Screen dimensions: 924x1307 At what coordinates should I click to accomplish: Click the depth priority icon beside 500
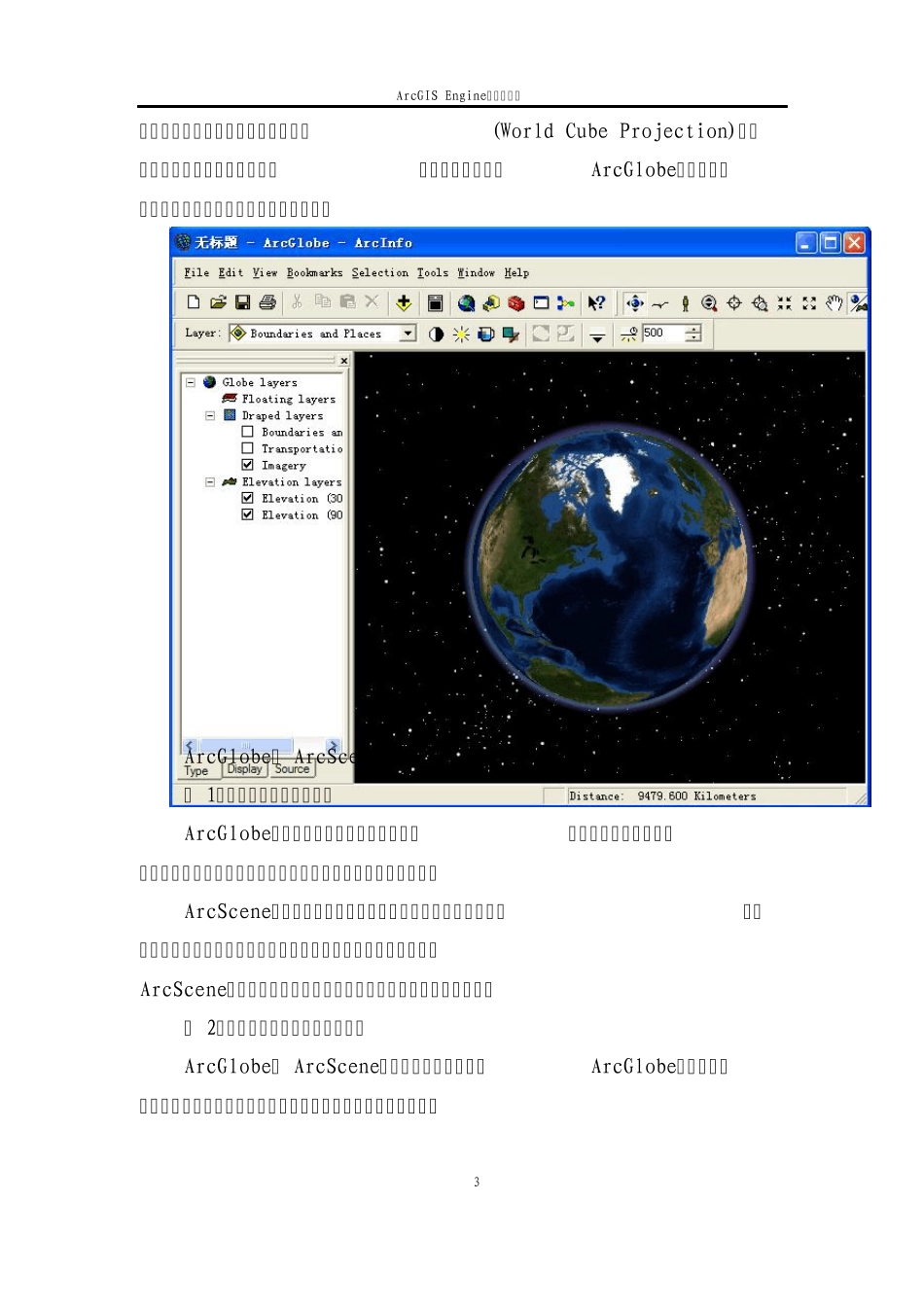(628, 334)
